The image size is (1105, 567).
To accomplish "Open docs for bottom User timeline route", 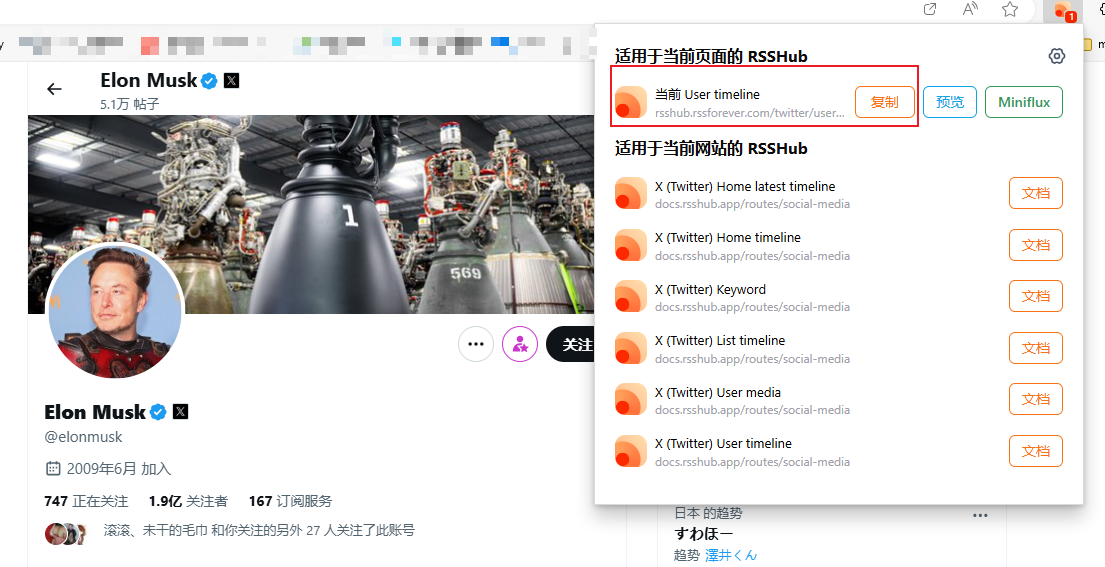I will click(1036, 451).
